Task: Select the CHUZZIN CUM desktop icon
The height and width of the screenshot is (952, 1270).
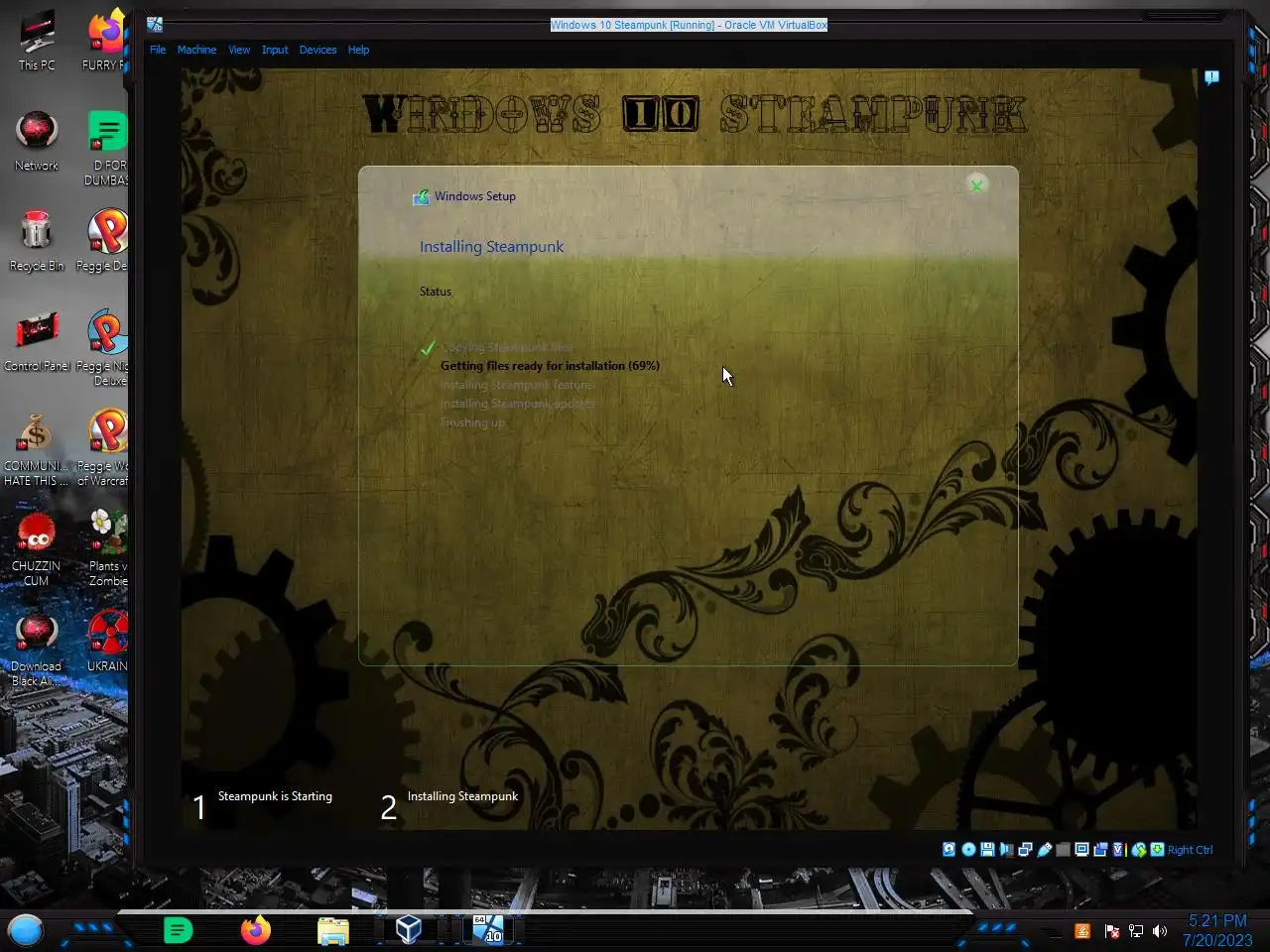Action: pyautogui.click(x=37, y=548)
